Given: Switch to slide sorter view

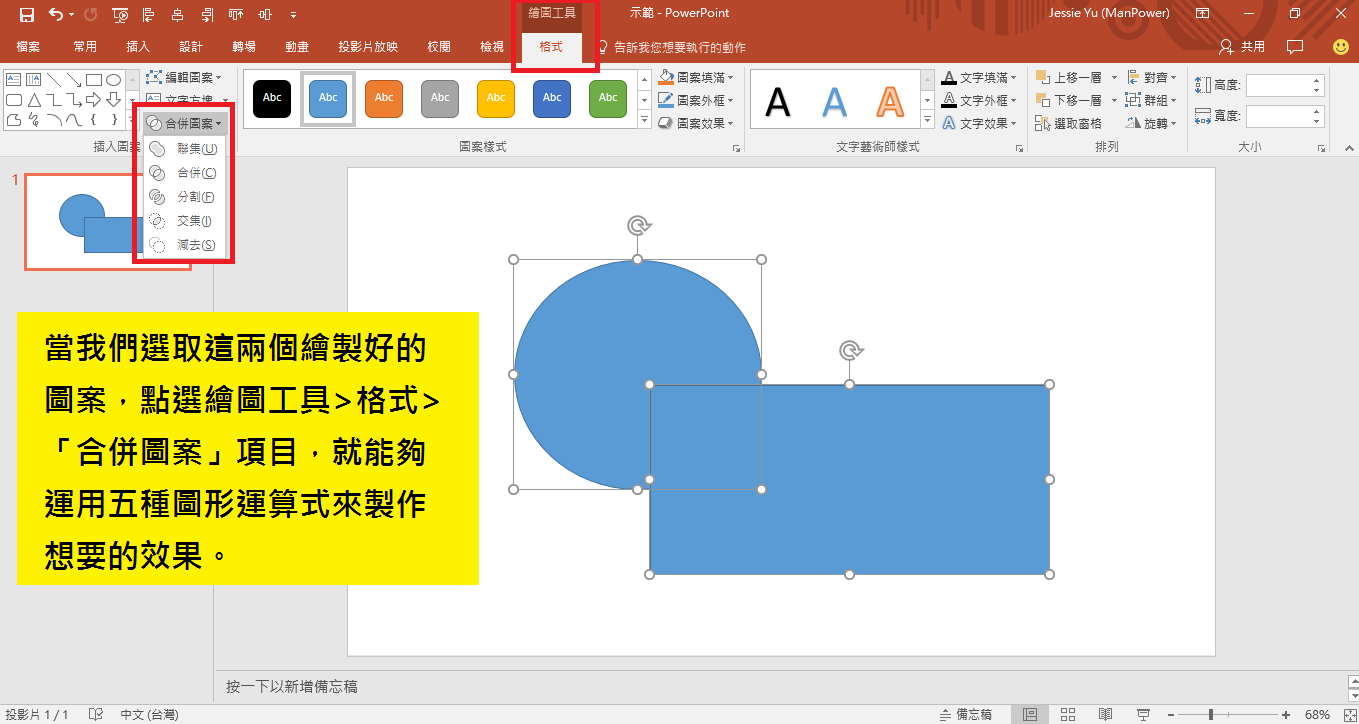Looking at the screenshot, I should tap(1067, 714).
